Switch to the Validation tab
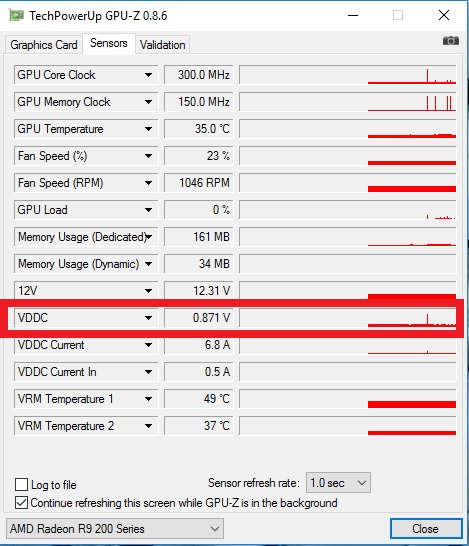Screen dimensions: 469x546 tap(162, 45)
